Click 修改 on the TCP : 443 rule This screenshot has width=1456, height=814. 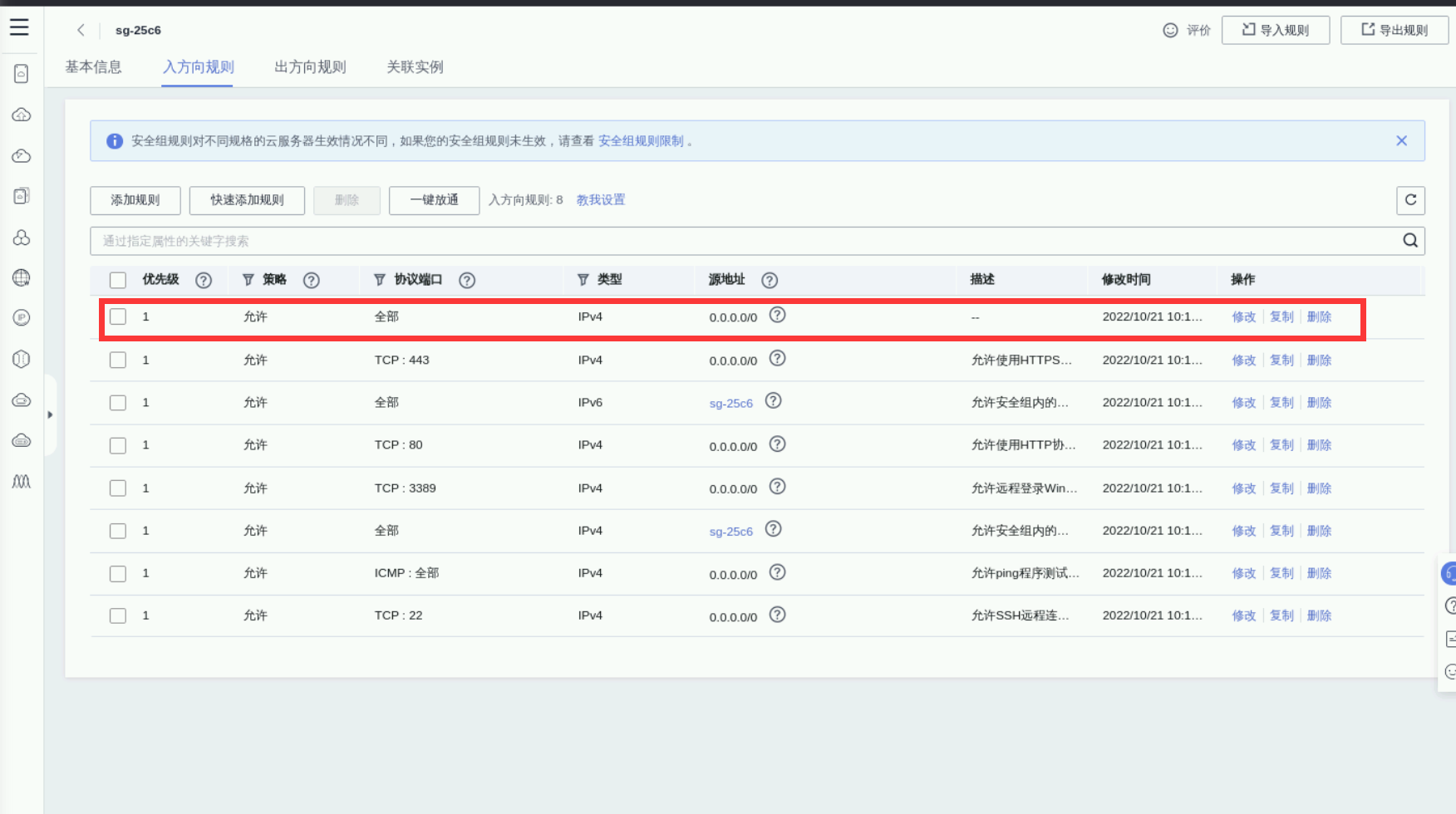coord(1243,360)
